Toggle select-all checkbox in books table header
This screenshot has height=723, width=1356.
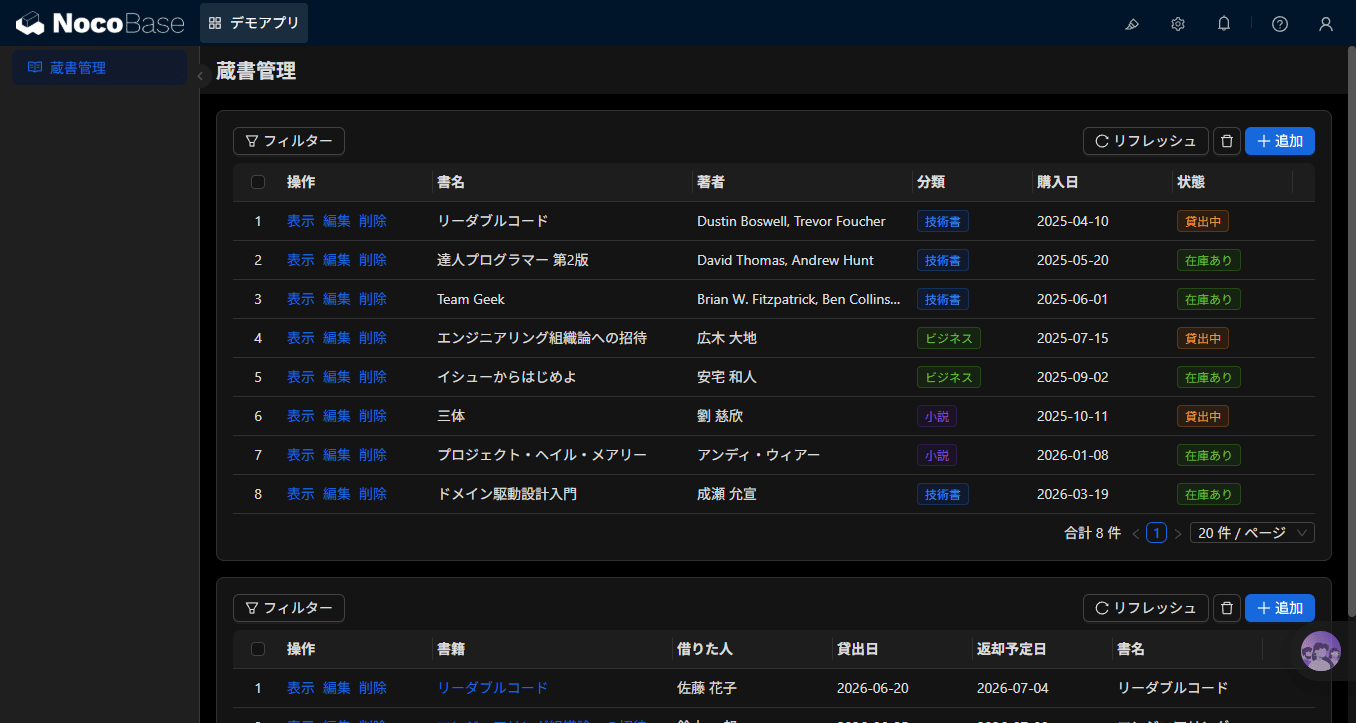point(258,182)
